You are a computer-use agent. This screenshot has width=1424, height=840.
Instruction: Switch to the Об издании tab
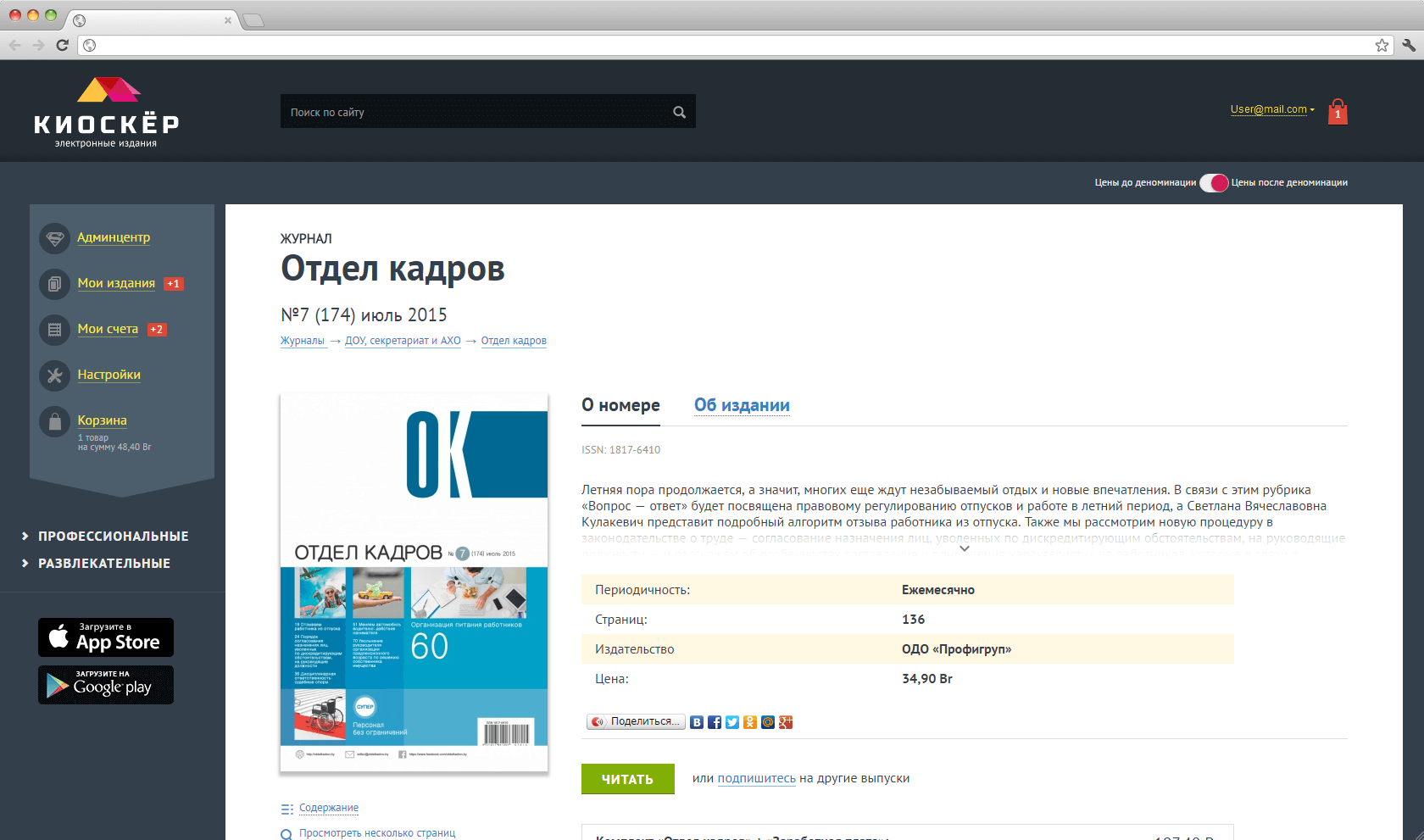point(742,405)
